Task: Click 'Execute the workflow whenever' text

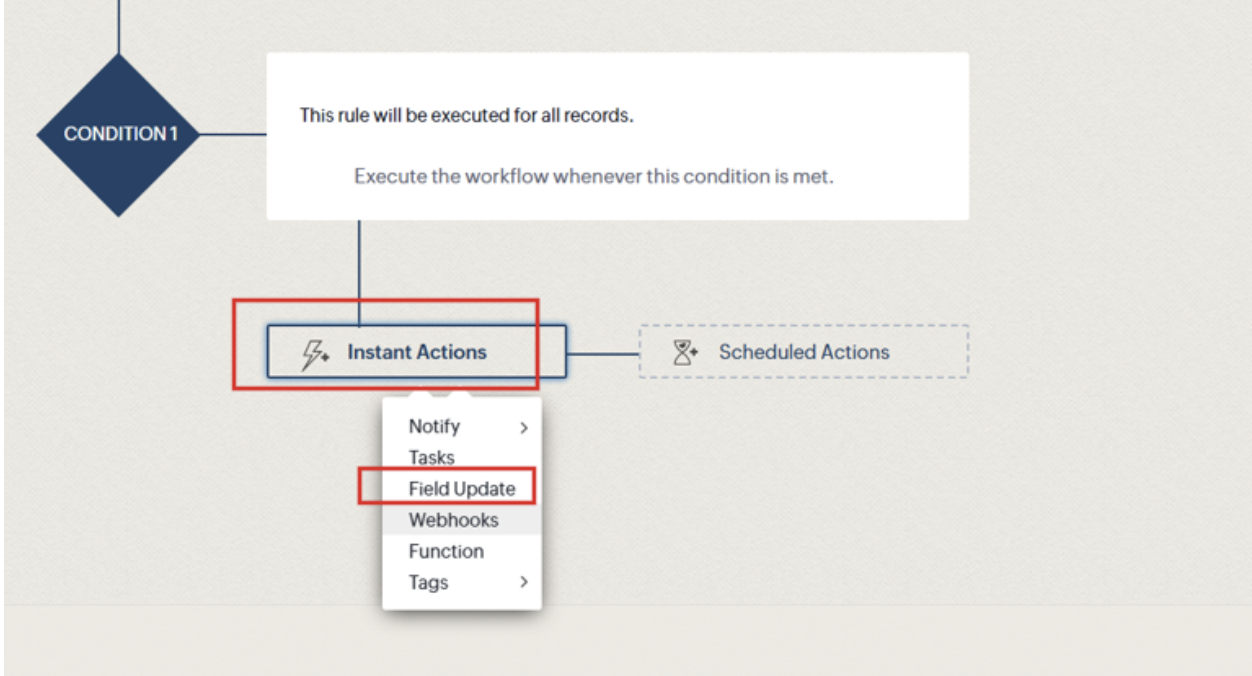Action: (593, 177)
